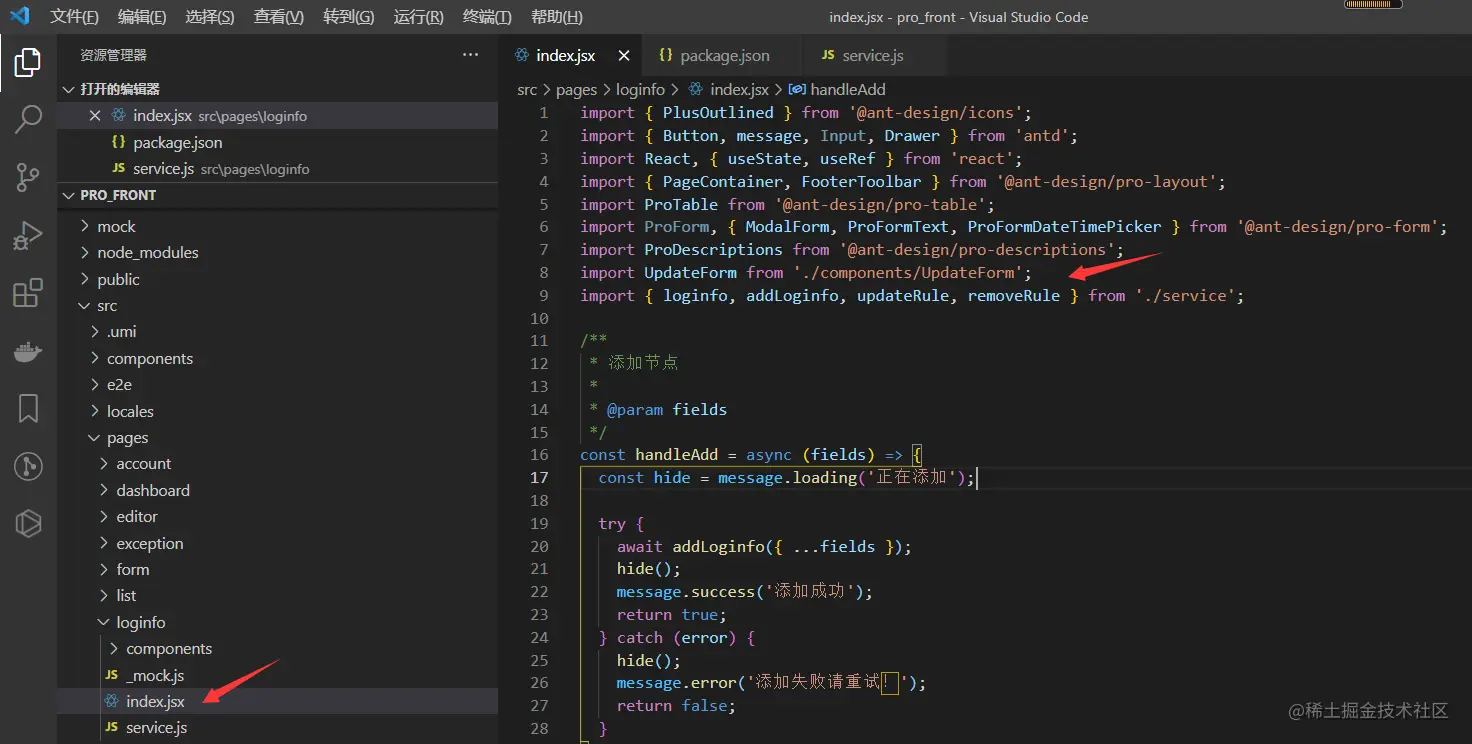1472x744 pixels.
Task: Open service.js in loginfo folder tree
Action: click(x=156, y=727)
